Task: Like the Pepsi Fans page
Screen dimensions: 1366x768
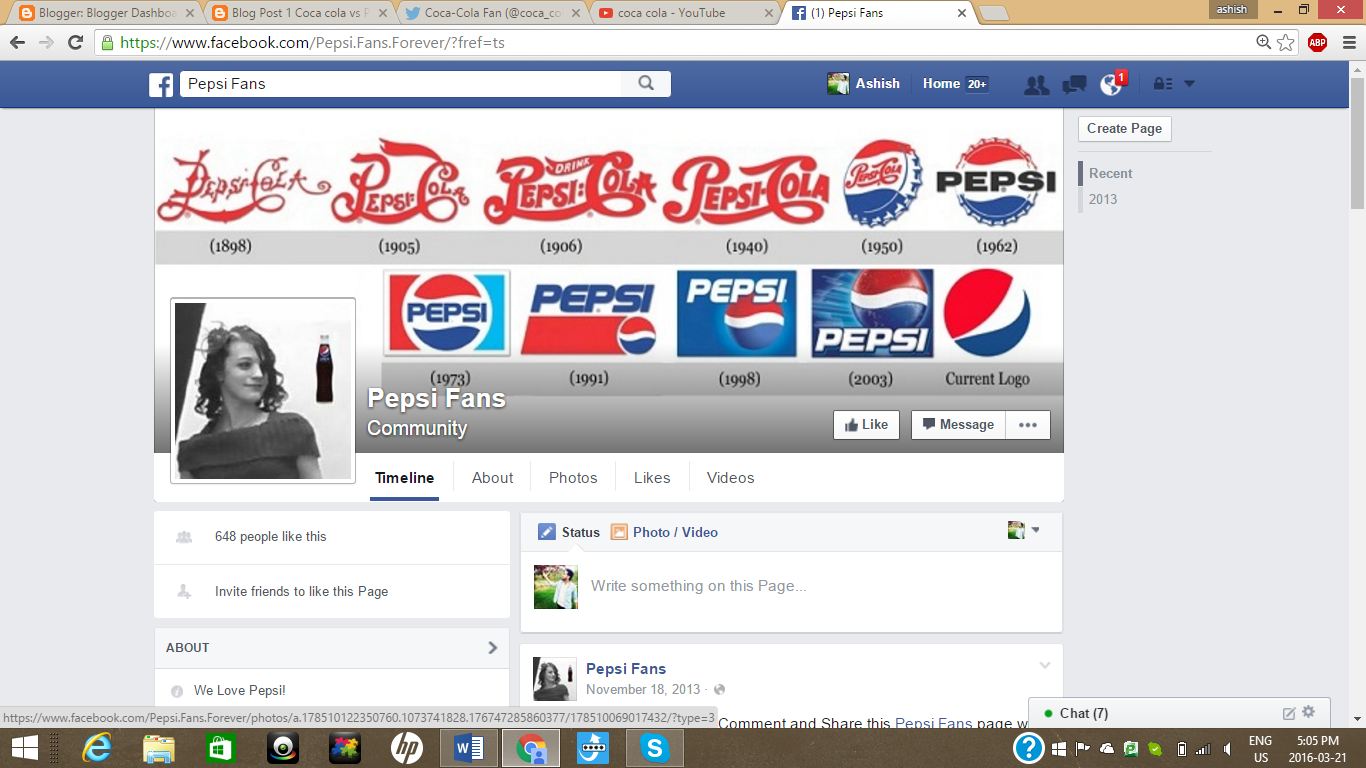Action: [866, 424]
